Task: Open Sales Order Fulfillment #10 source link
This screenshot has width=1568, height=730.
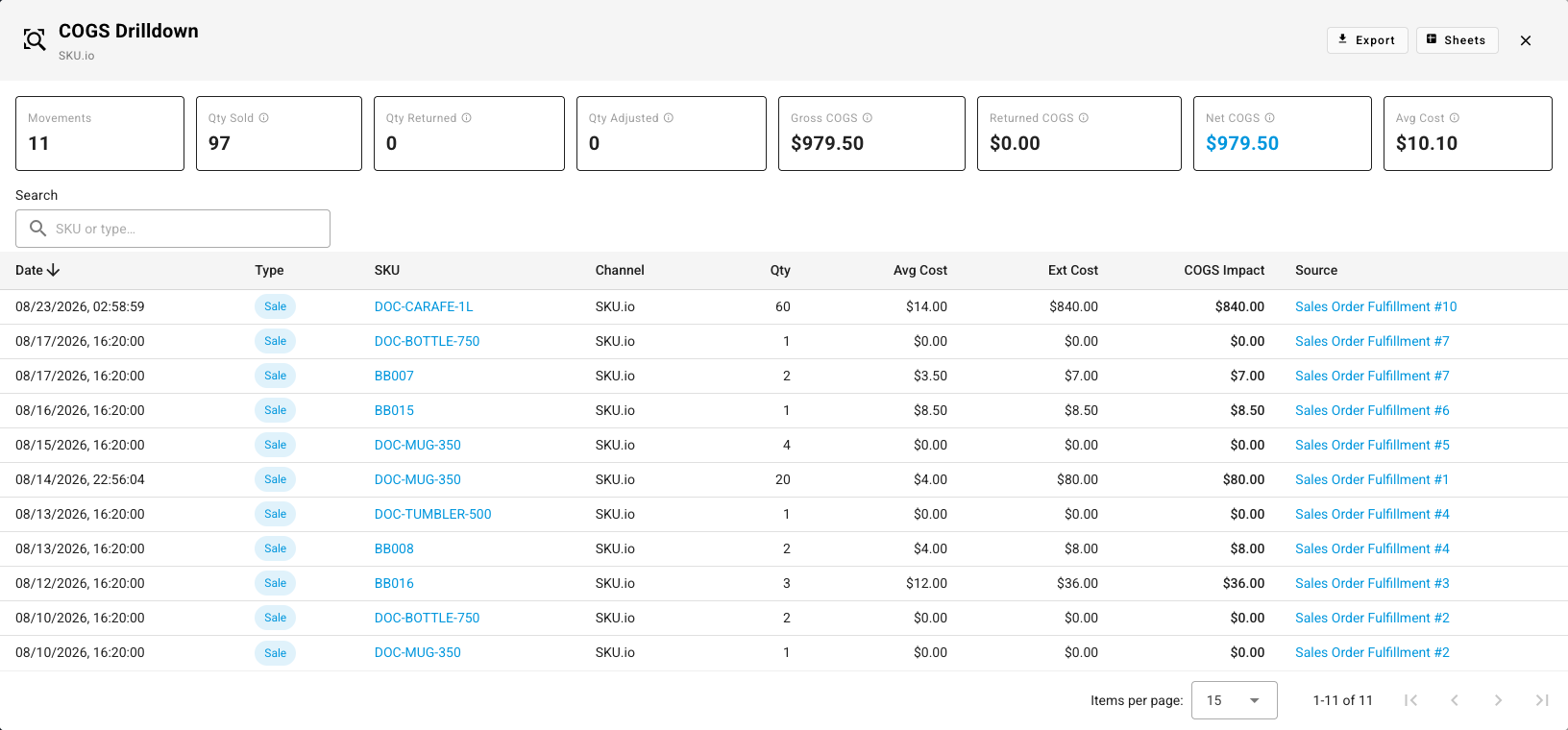Action: 1376,306
